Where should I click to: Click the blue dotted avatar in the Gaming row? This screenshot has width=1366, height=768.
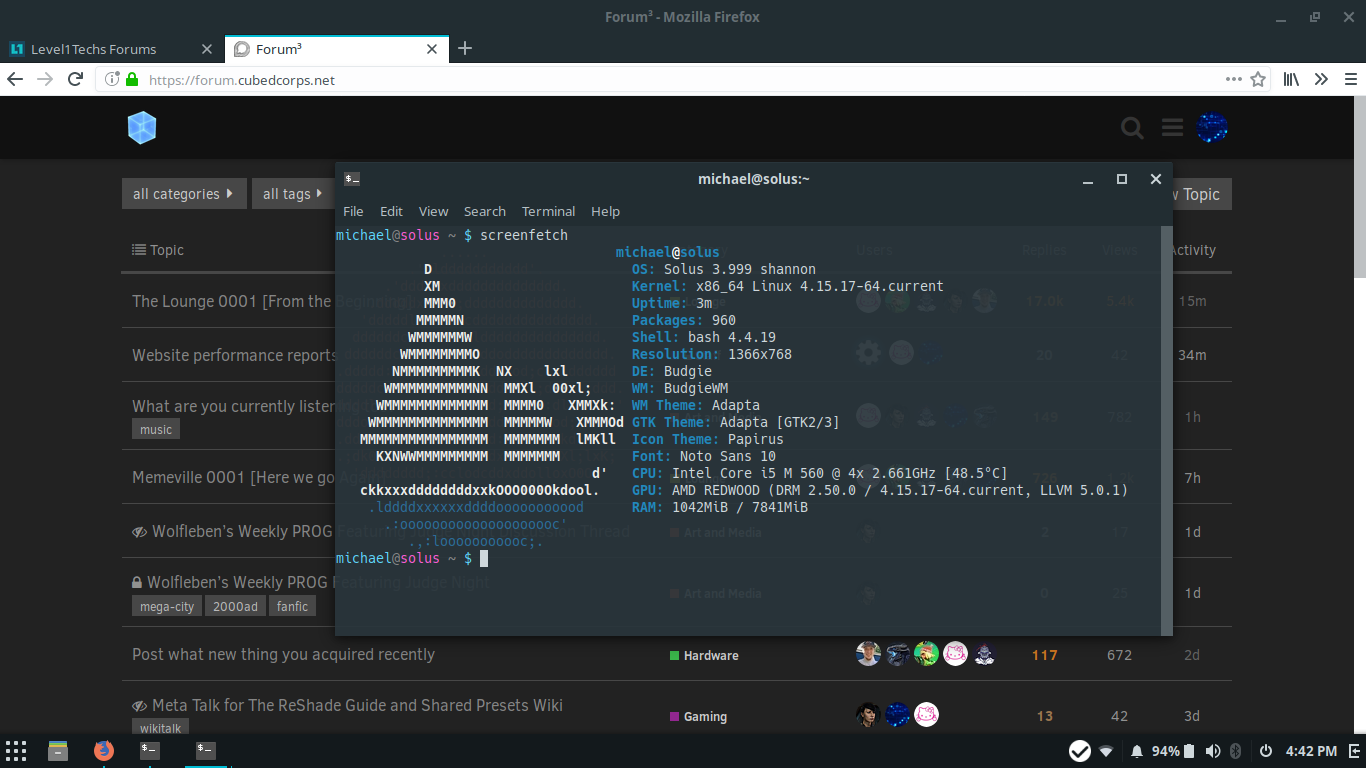point(897,715)
